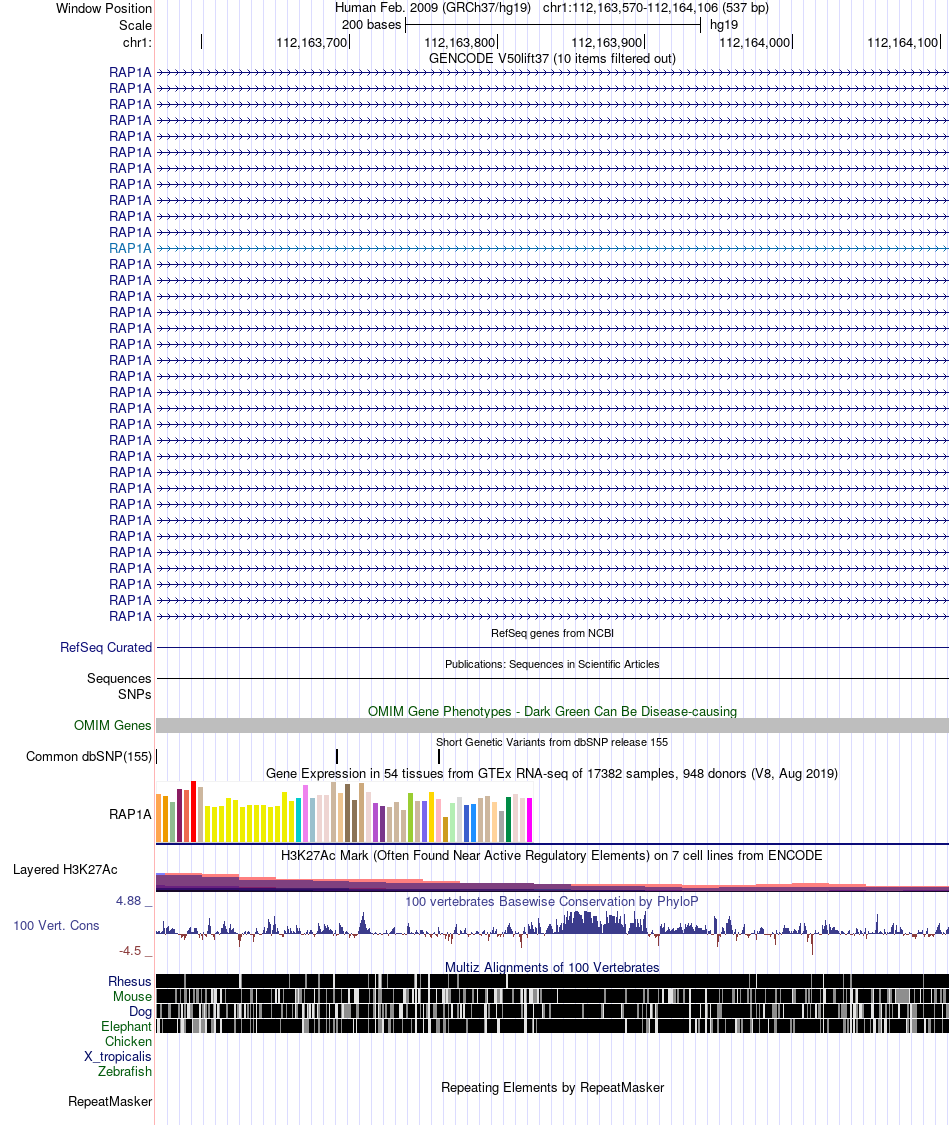950x1125 pixels.
Task: Select the Chicken alignment label
Action: (x=128, y=1042)
